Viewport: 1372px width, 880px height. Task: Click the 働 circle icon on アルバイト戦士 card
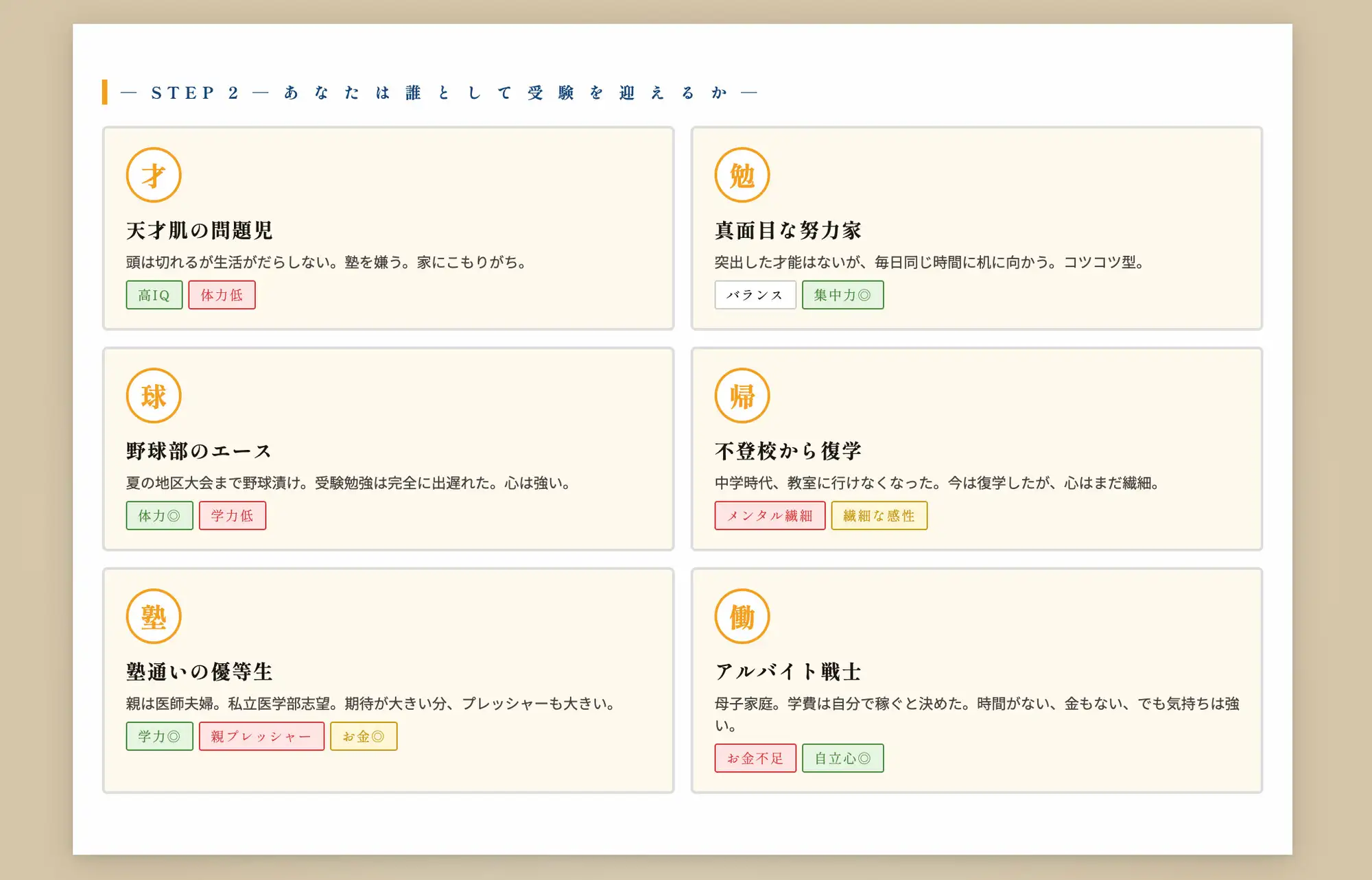[x=742, y=617]
